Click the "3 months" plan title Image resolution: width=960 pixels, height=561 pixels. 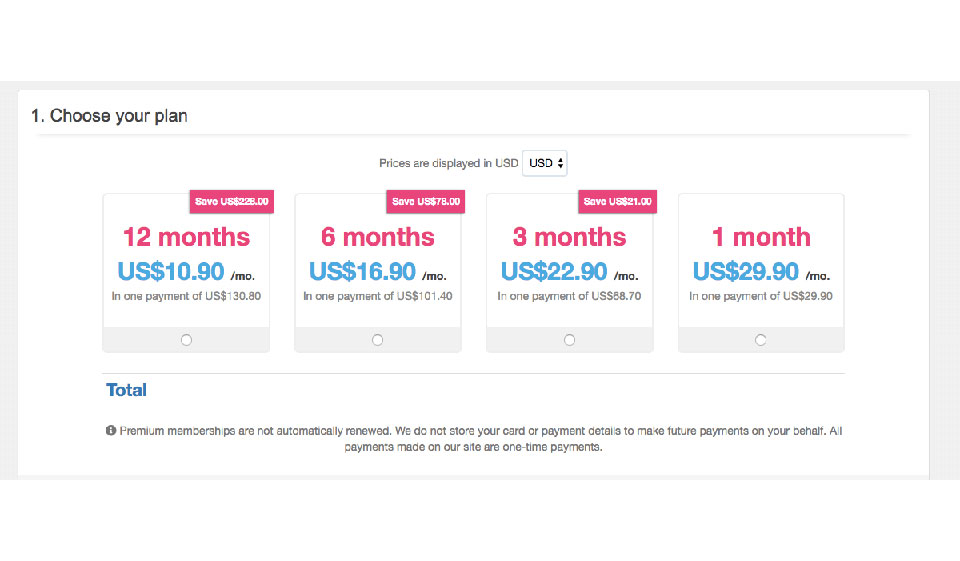click(x=569, y=237)
